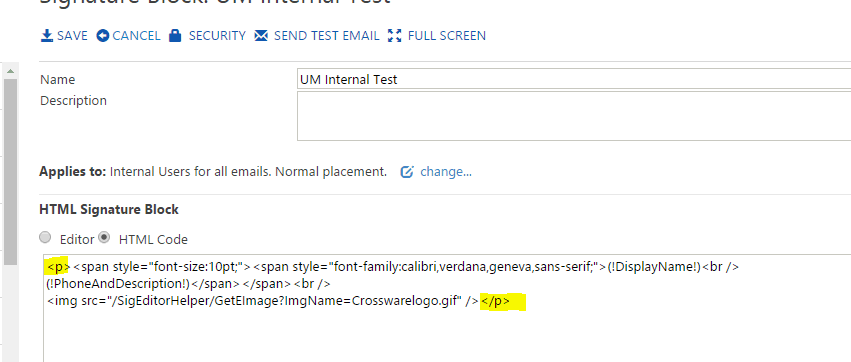
Task: Select the HTML Code radio button
Action: (x=104, y=237)
